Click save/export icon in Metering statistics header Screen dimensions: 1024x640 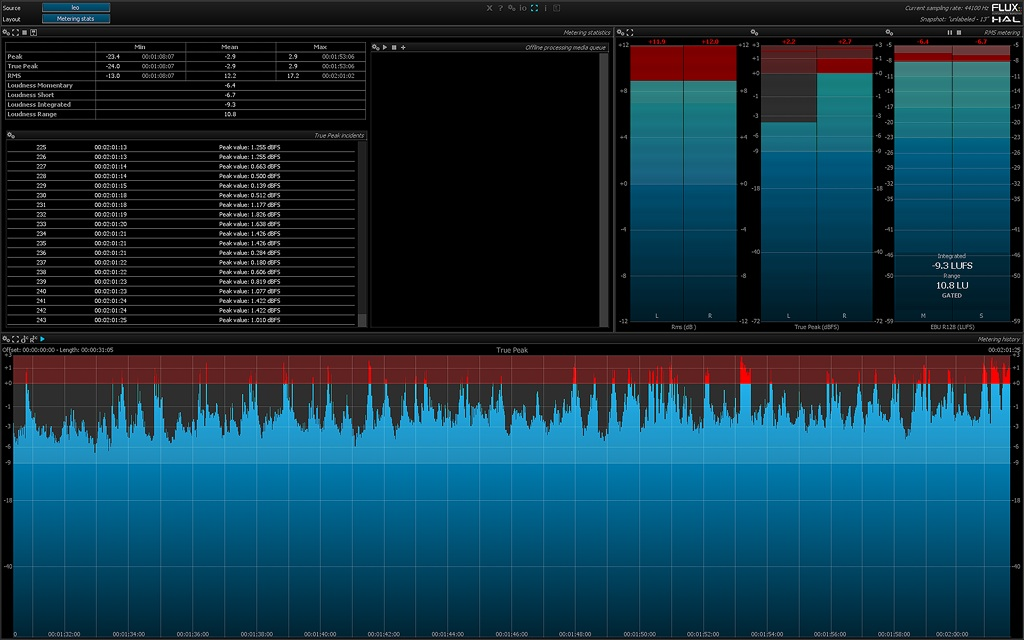click(x=33, y=32)
